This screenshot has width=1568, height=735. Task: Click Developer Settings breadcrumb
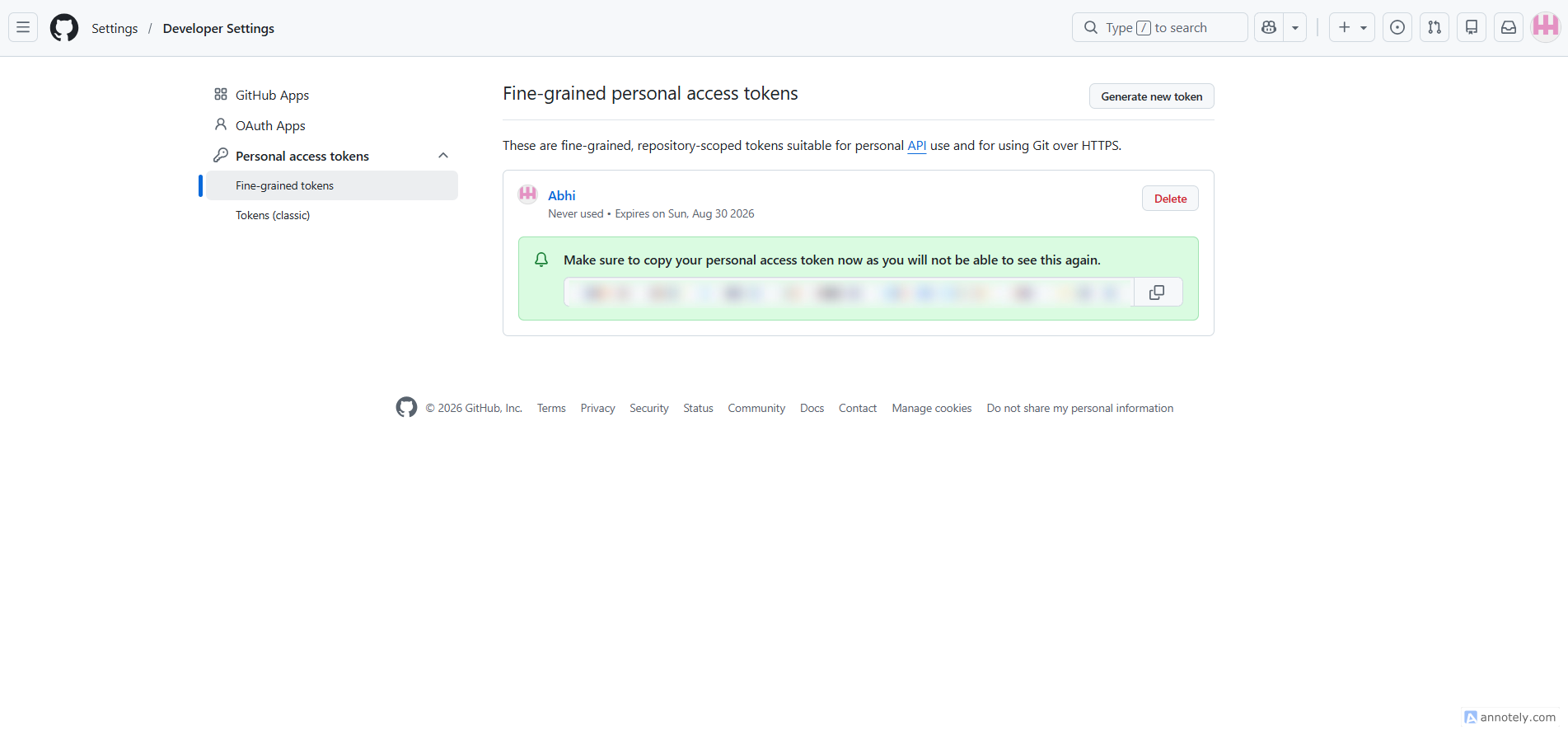coord(218,28)
